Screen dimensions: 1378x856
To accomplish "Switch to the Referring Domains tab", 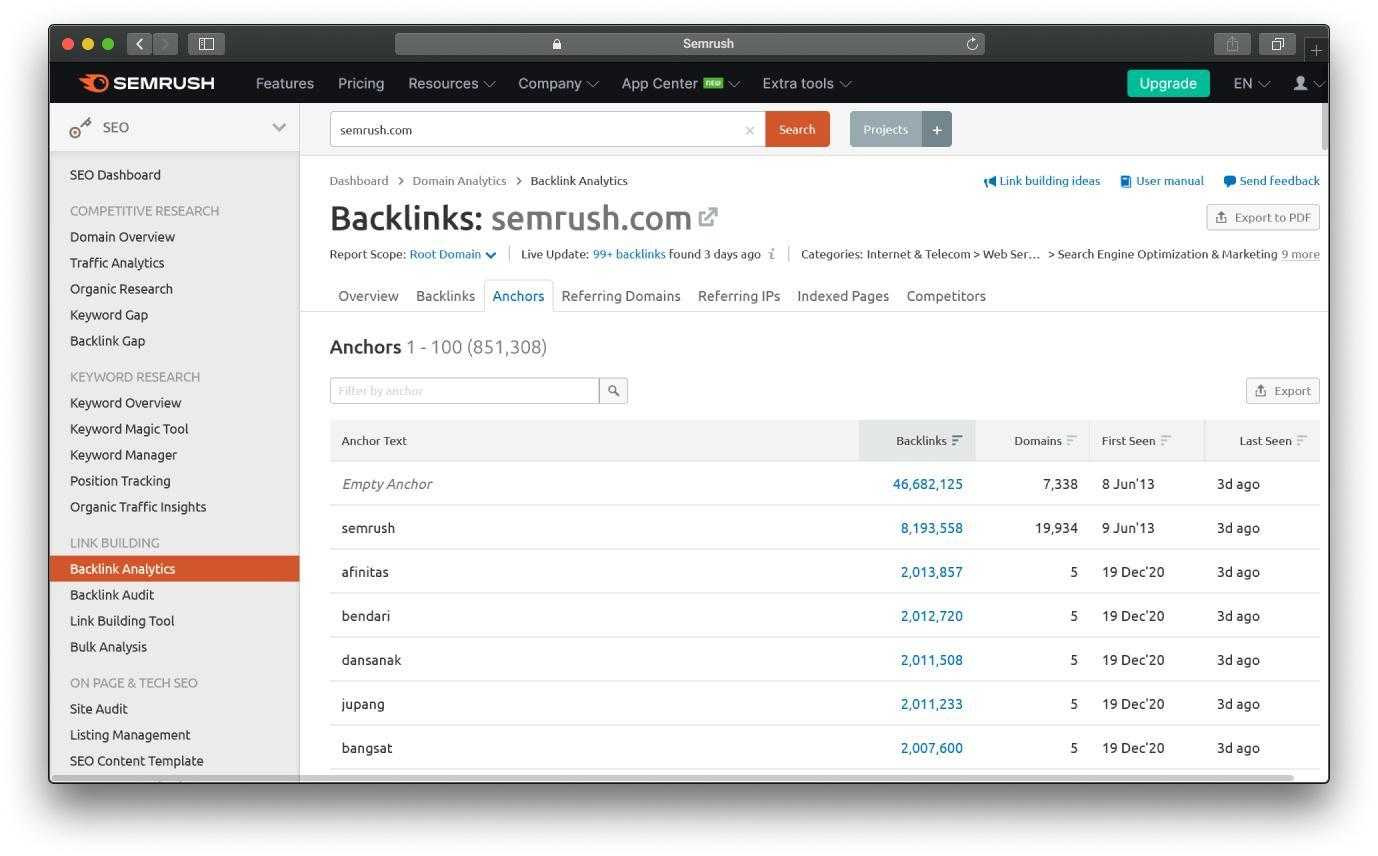I will coord(620,296).
